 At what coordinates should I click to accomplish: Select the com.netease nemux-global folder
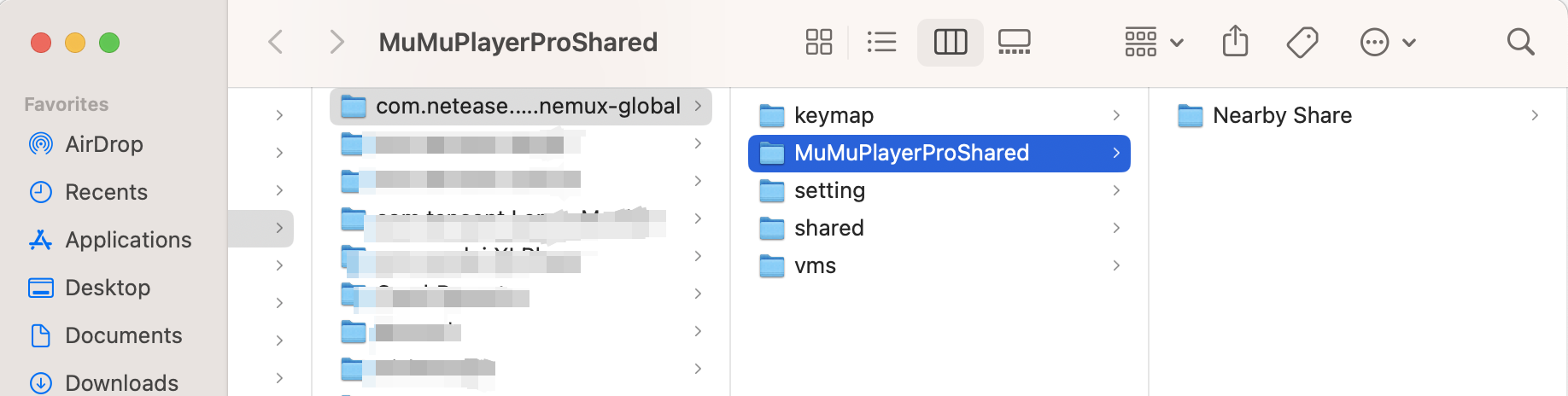521,106
